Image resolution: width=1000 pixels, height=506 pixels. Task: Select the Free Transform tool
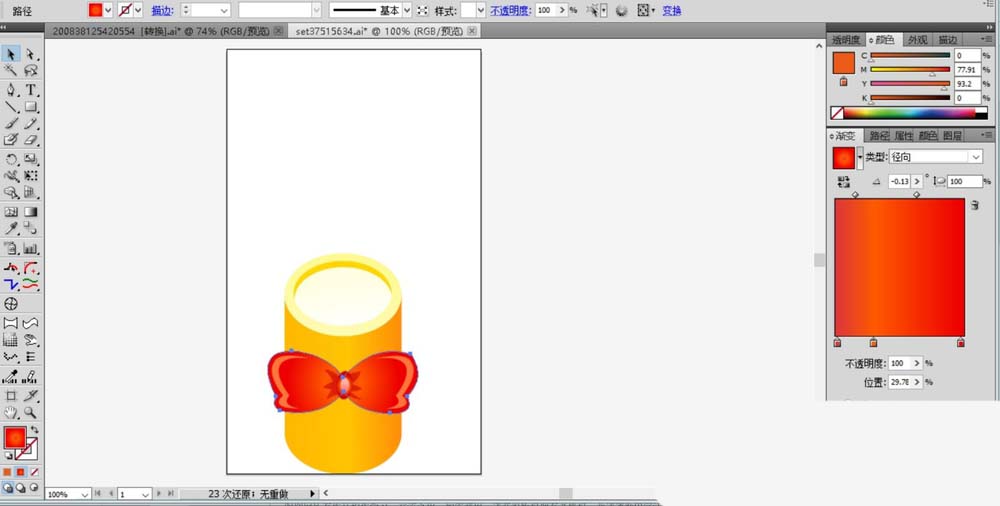[30, 175]
